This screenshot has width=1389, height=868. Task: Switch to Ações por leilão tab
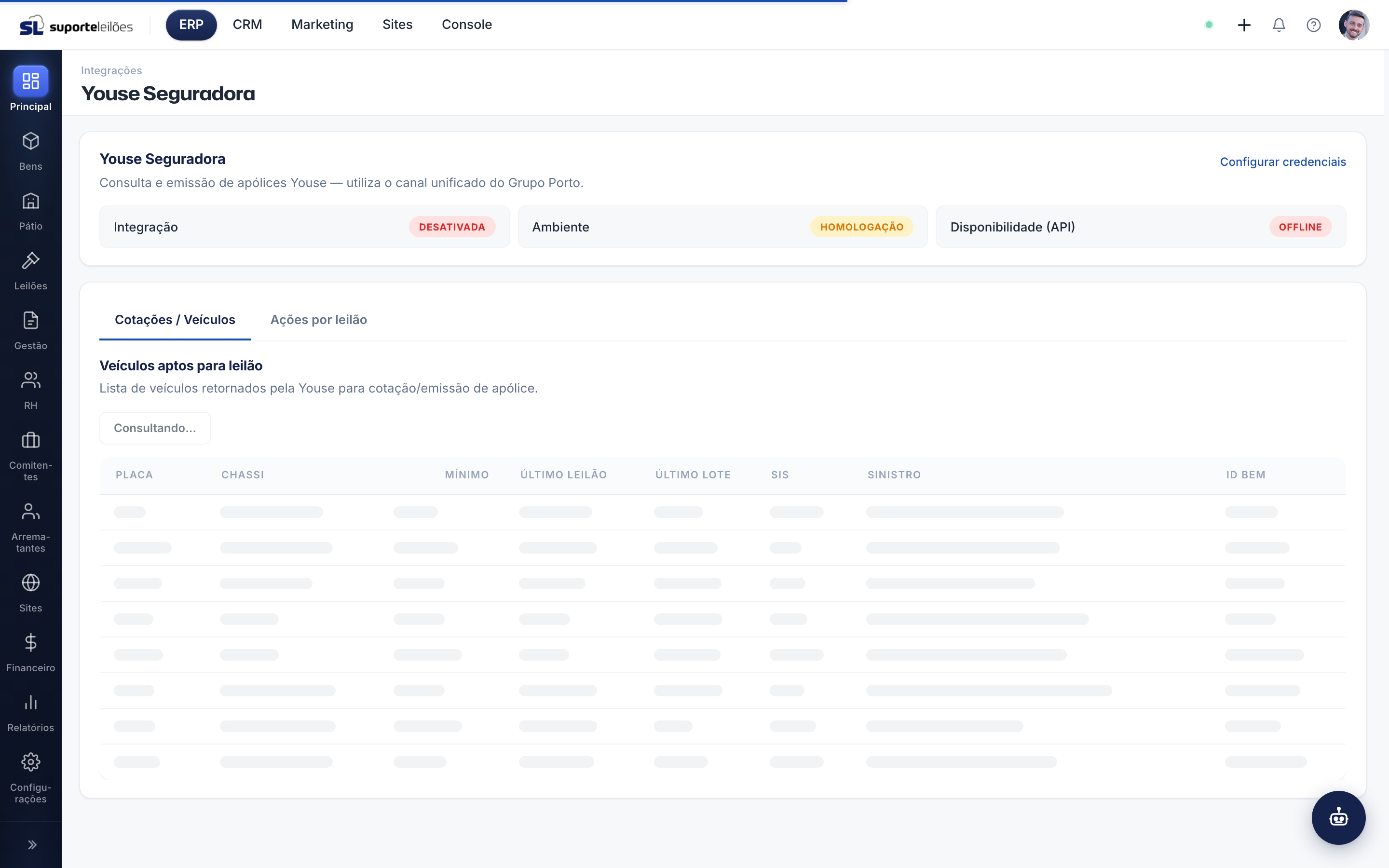click(x=318, y=320)
